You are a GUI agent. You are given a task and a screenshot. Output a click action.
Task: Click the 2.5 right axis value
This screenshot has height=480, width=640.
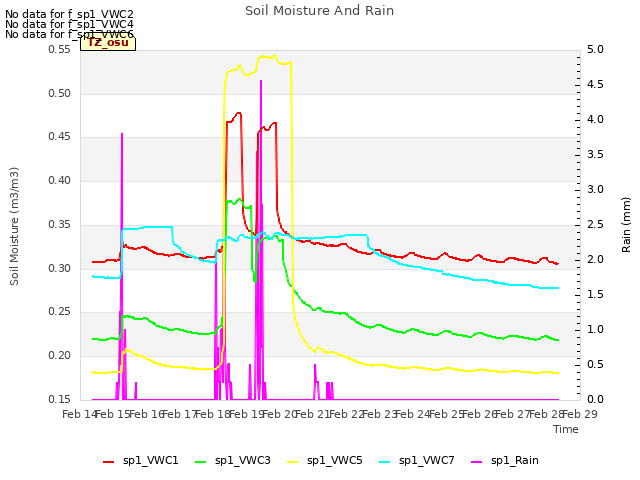point(595,224)
